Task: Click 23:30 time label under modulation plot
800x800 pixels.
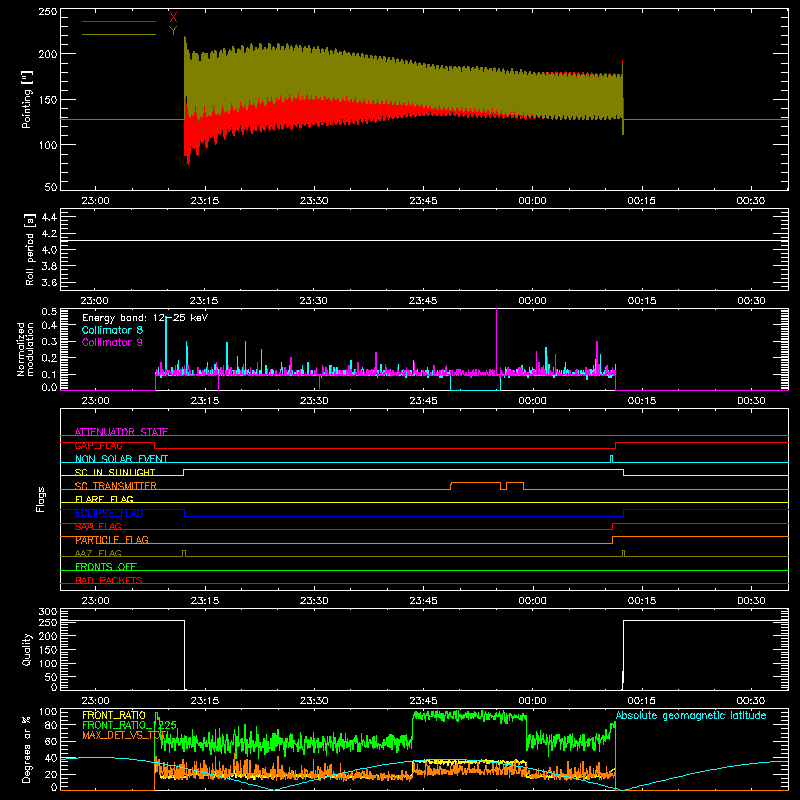Action: click(x=314, y=401)
